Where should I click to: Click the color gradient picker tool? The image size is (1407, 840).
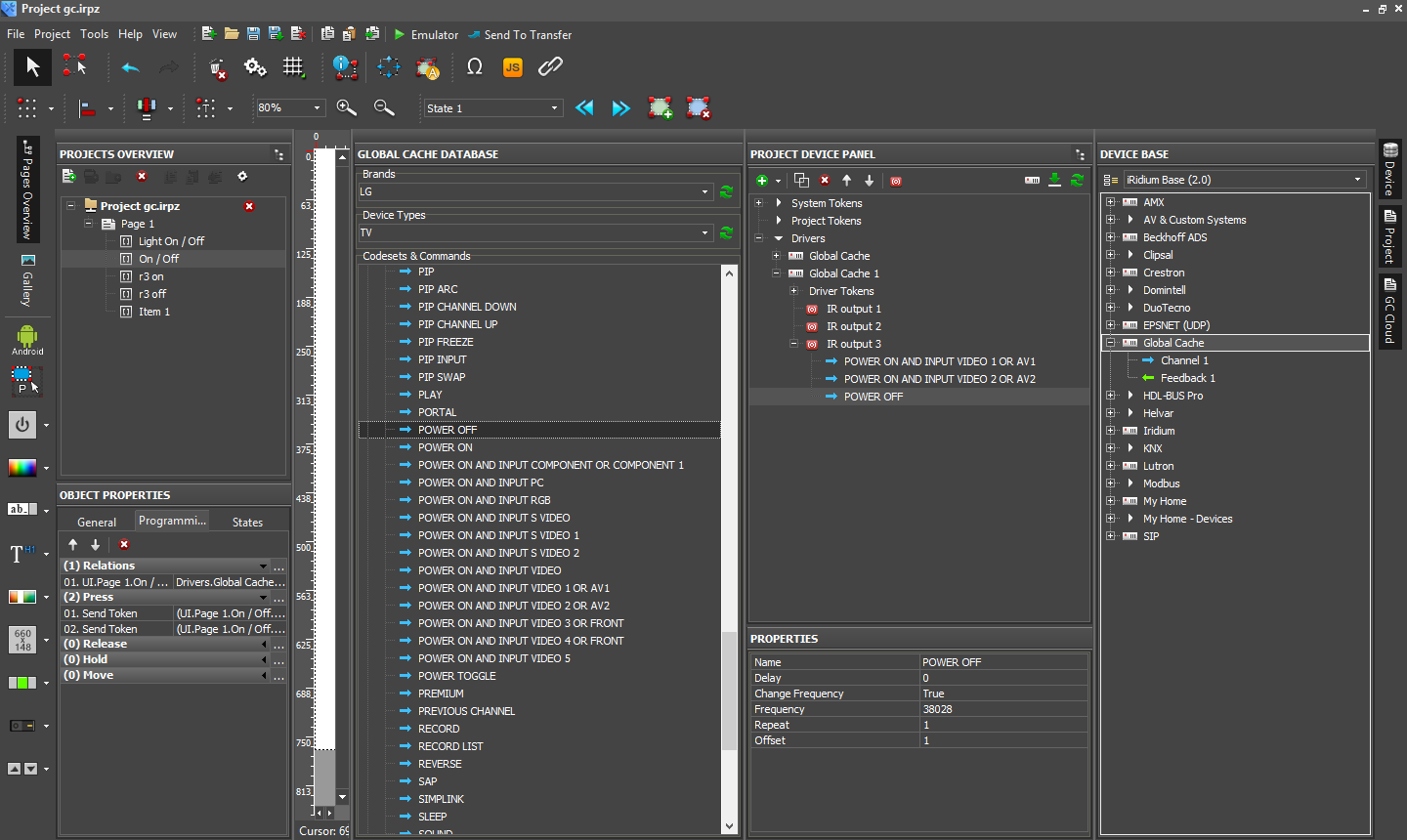(x=22, y=468)
